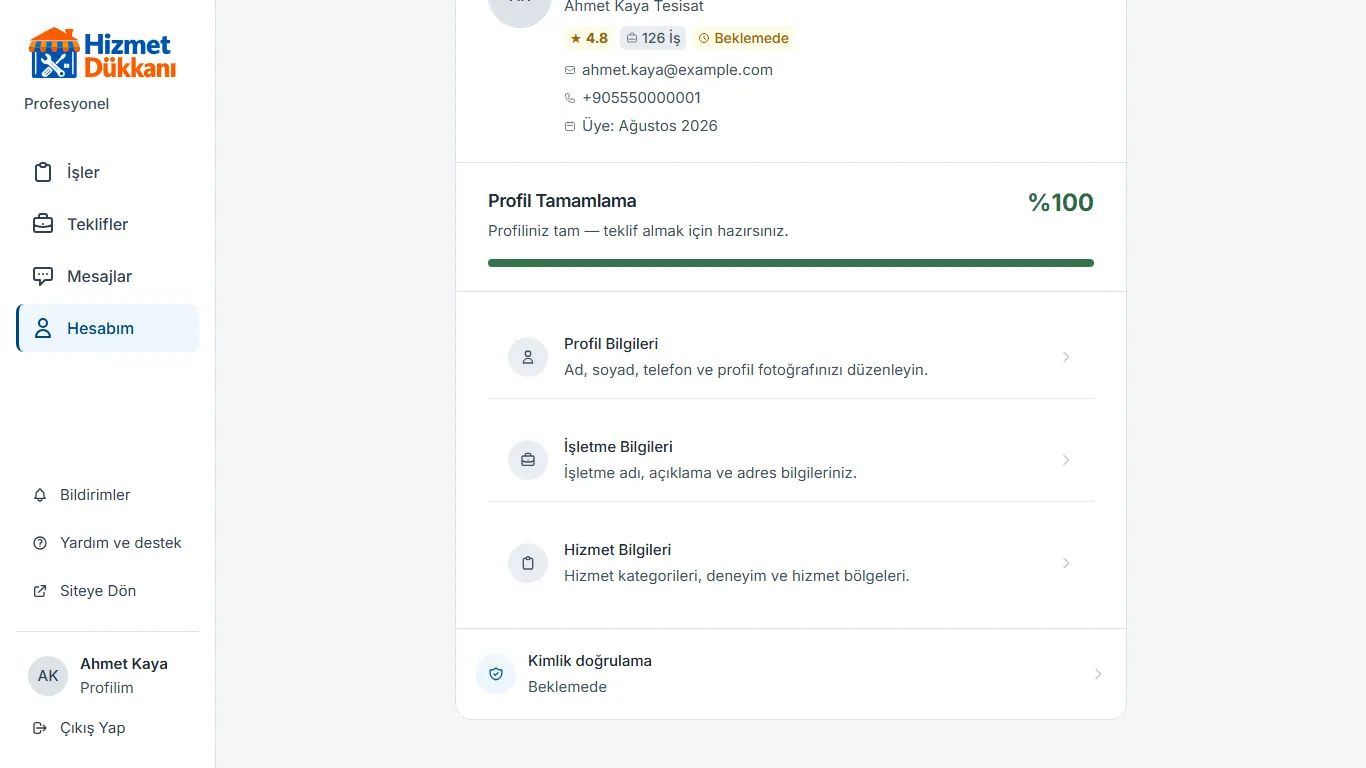Viewport: 1366px width, 768px height.
Task: Open Bildirimler link
Action: 108,495
